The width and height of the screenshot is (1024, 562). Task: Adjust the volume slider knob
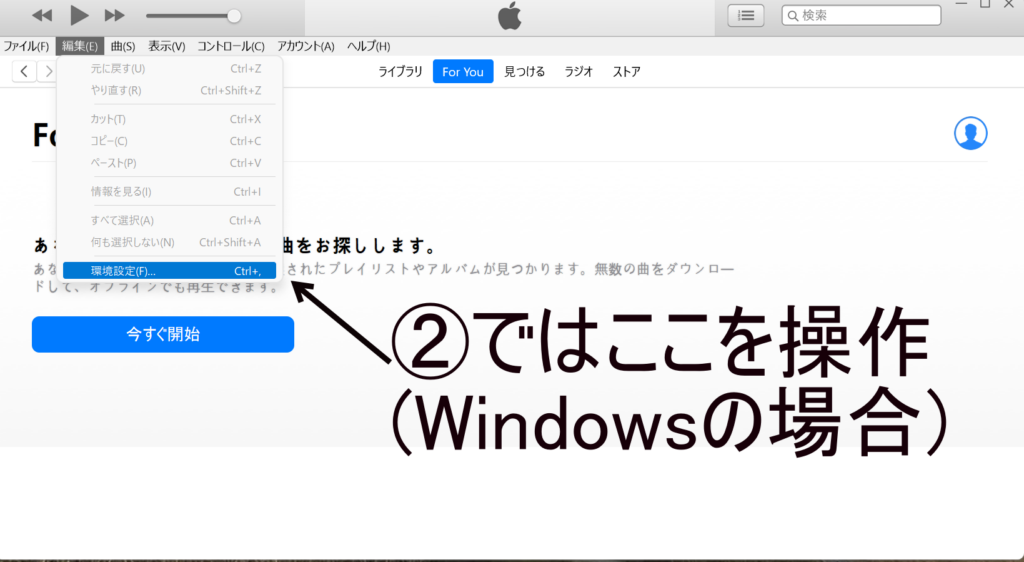234,16
